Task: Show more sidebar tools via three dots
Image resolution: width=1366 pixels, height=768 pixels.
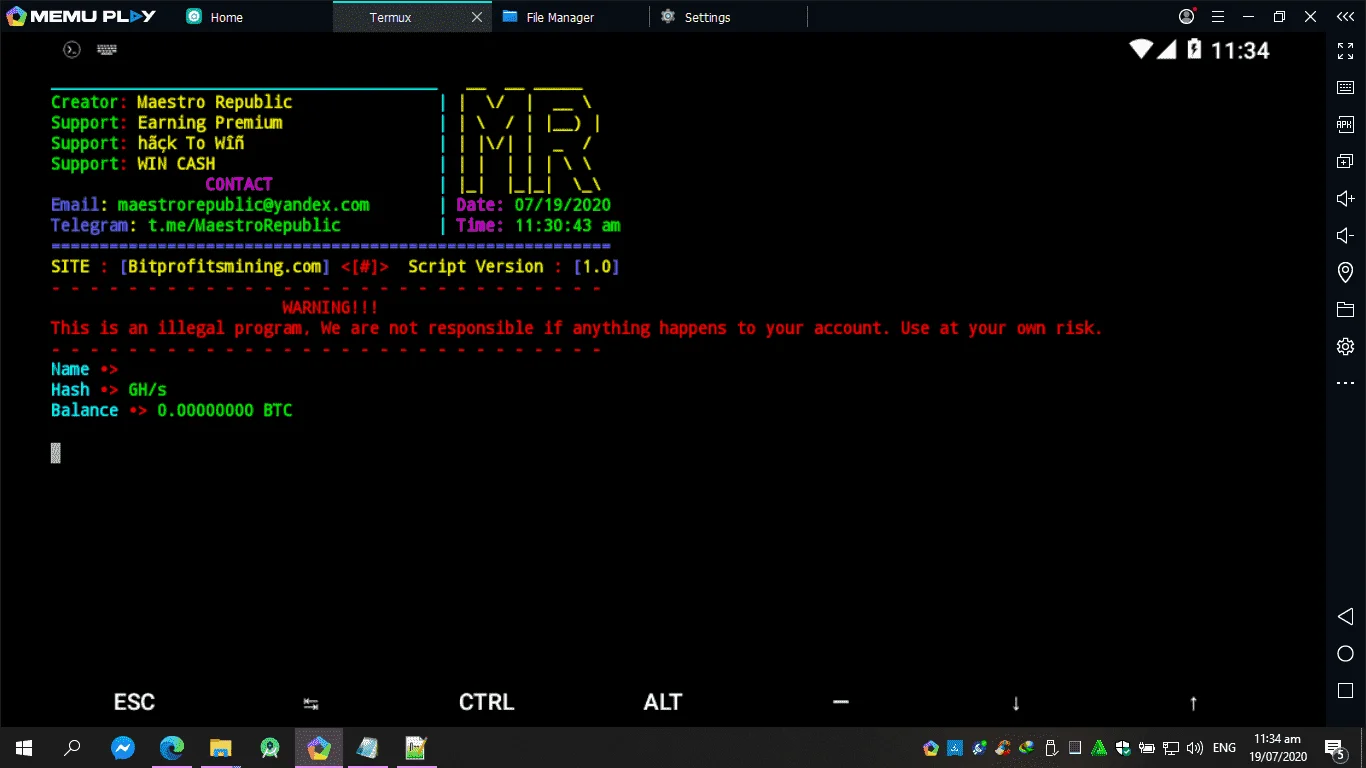Action: (x=1345, y=383)
